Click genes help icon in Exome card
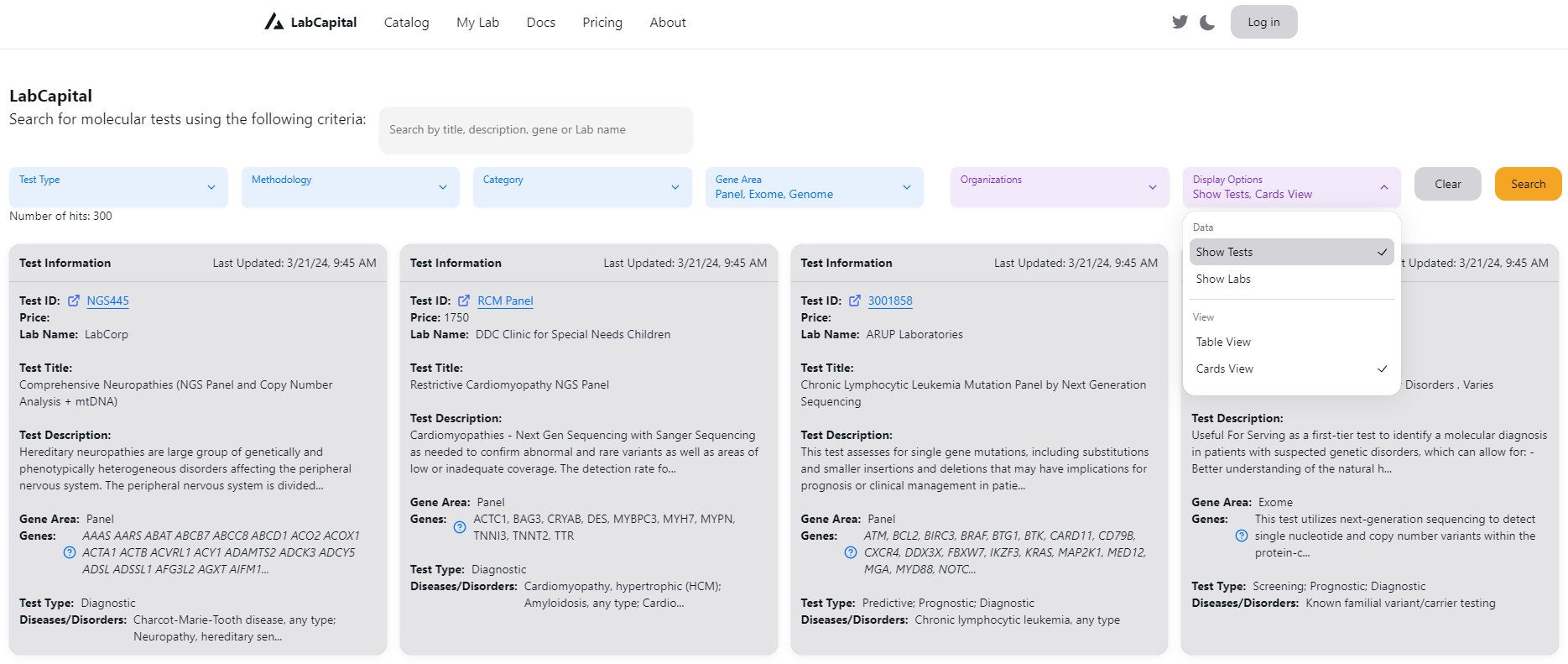 tap(1242, 536)
